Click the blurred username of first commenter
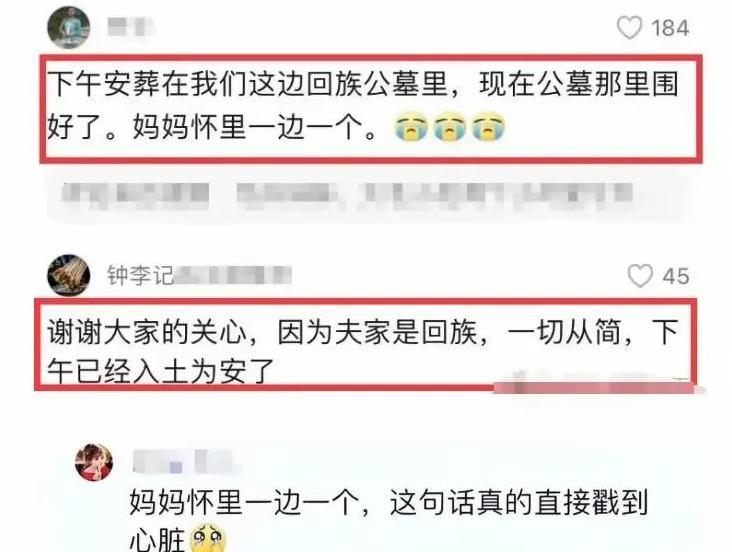The image size is (732, 552). (131, 27)
